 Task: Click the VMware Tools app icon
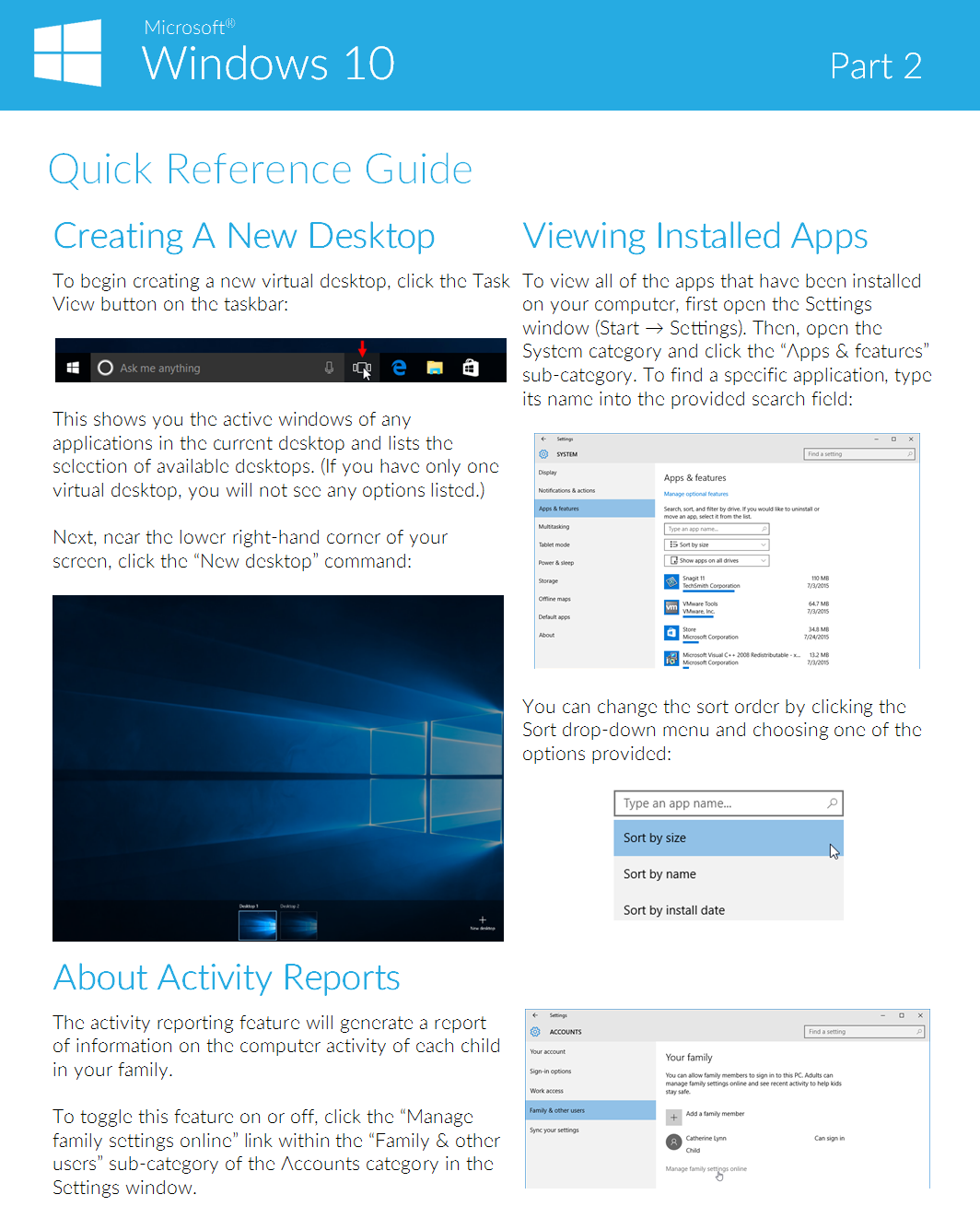click(671, 605)
